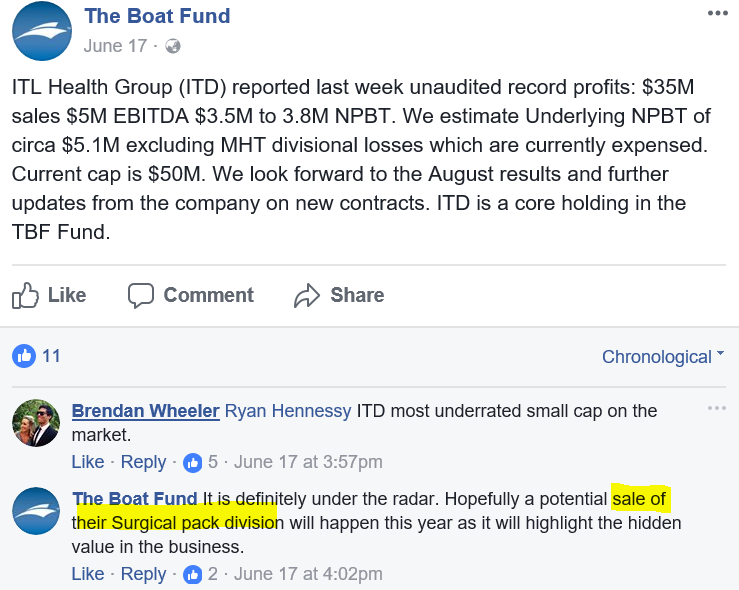Open The Boat Fund page avatar
Screen dimensions: 739x590
42,31
